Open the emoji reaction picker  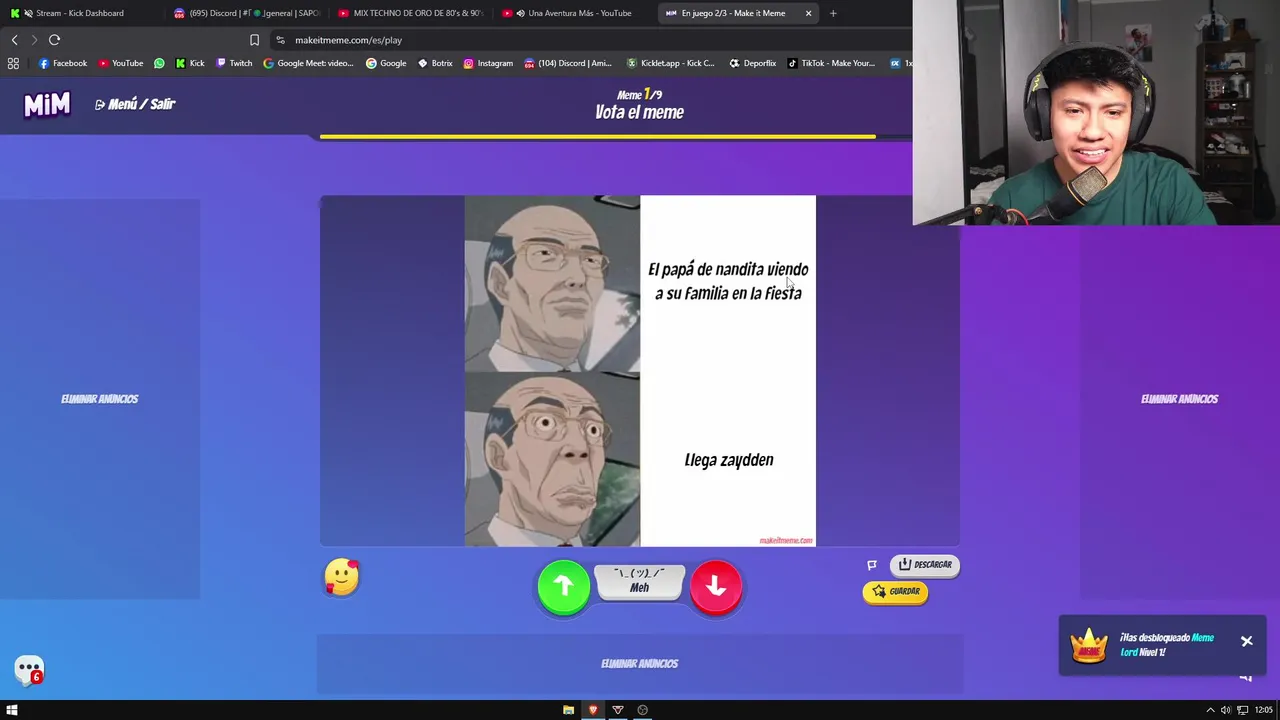(x=341, y=577)
